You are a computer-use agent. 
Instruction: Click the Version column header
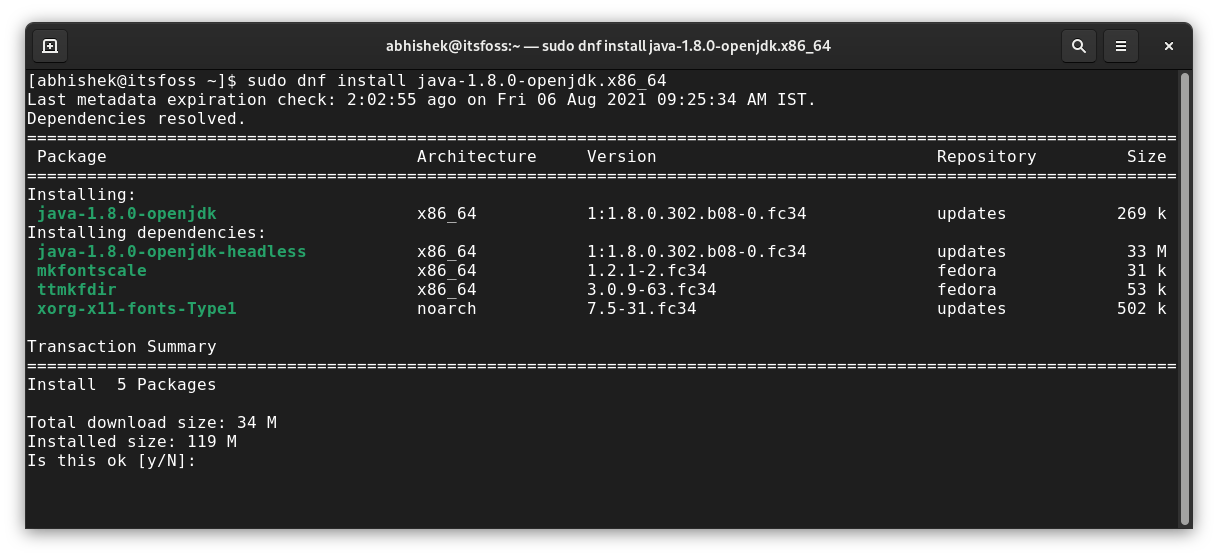pos(622,157)
